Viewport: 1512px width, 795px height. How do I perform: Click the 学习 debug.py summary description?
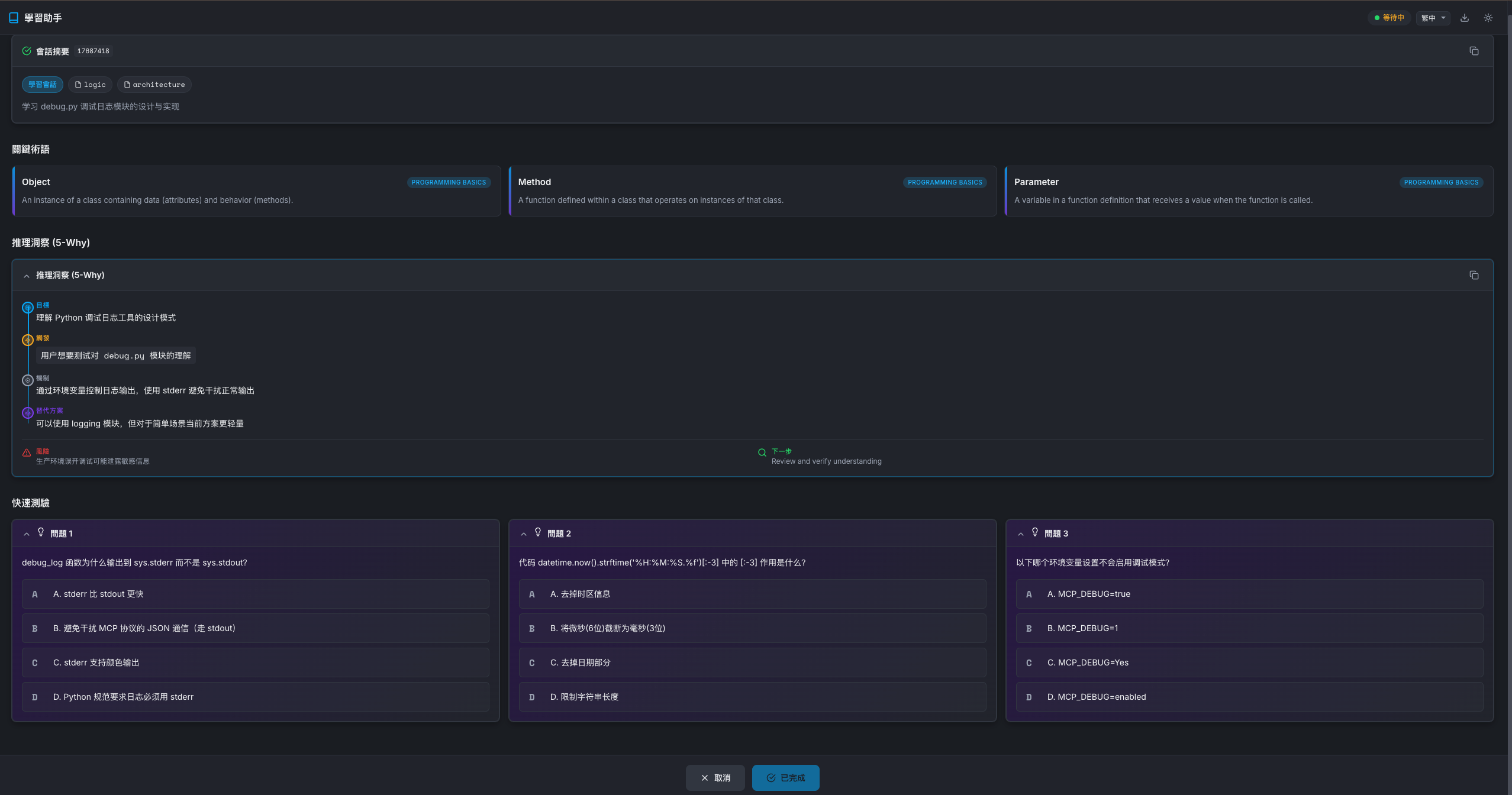101,106
